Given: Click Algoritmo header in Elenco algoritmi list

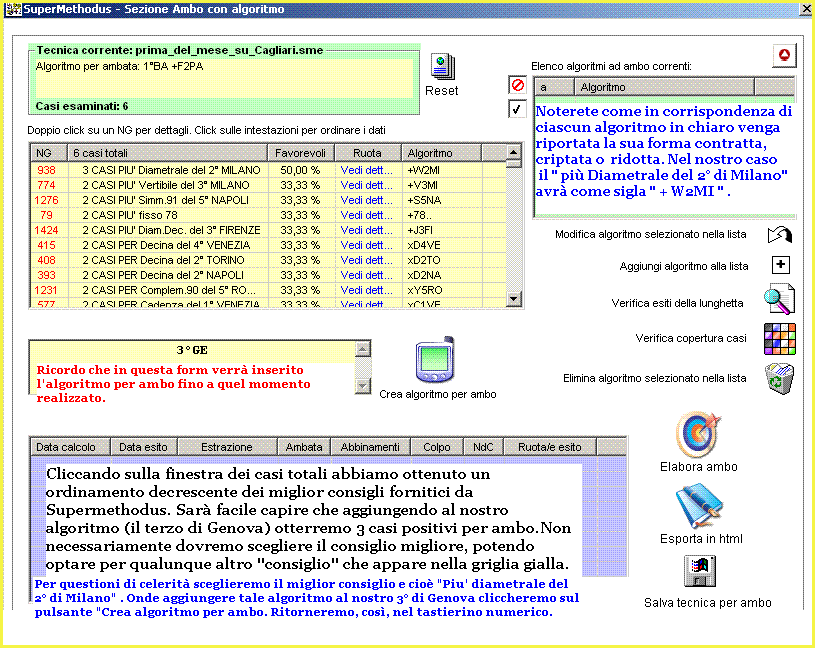Looking at the screenshot, I should (x=664, y=87).
